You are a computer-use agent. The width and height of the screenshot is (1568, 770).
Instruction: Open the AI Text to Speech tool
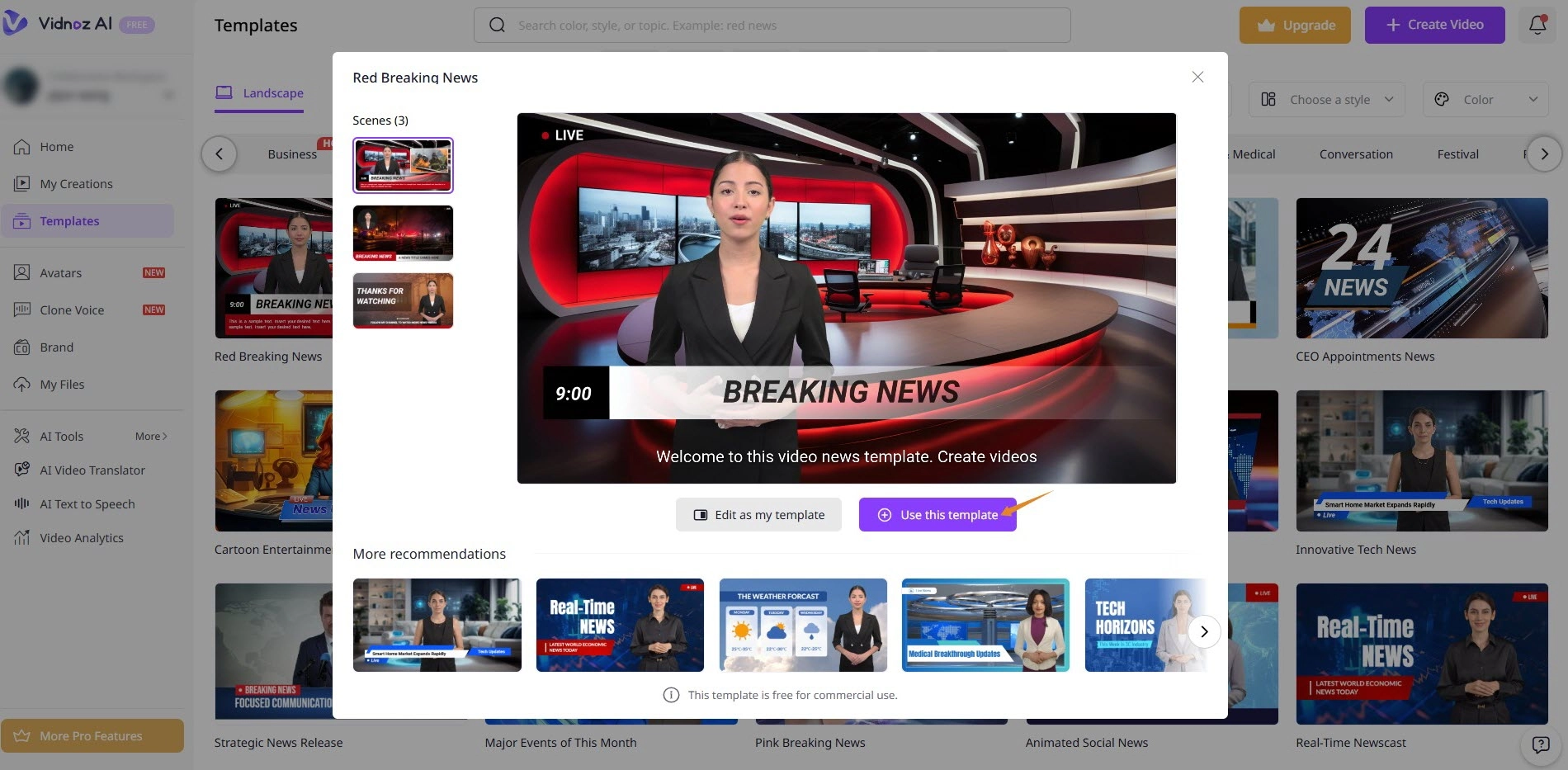87,503
